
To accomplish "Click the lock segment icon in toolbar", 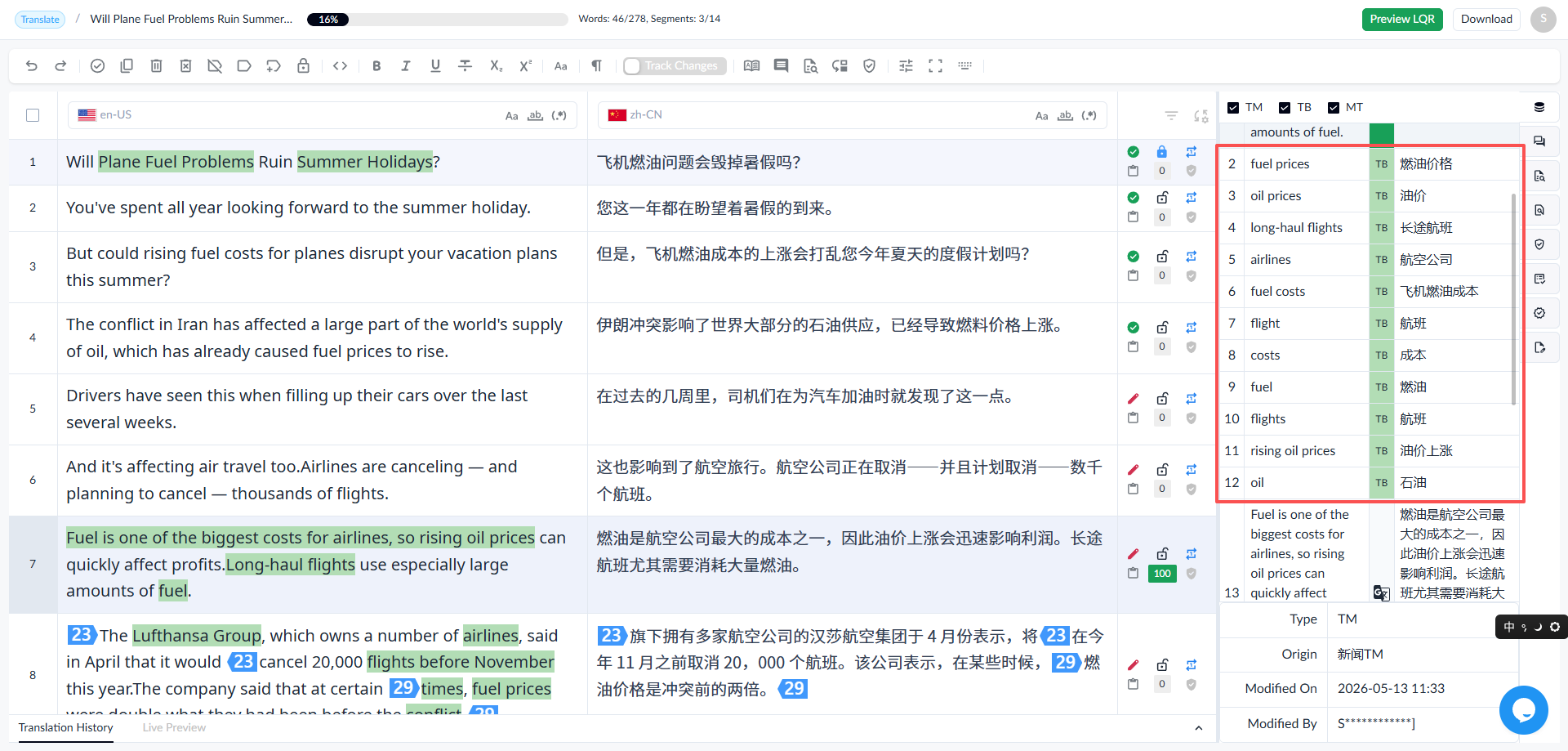I will click(x=303, y=66).
